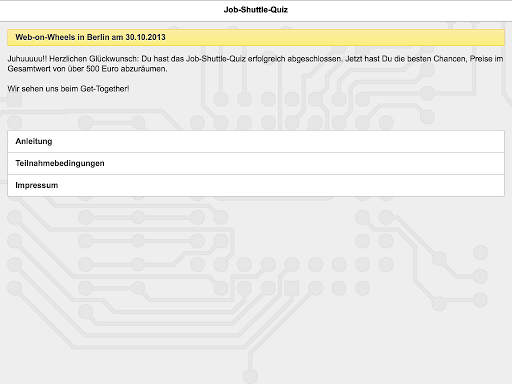The height and width of the screenshot is (384, 512).
Task: Click the date 30.10.2013 in banner
Action: [x=145, y=37]
